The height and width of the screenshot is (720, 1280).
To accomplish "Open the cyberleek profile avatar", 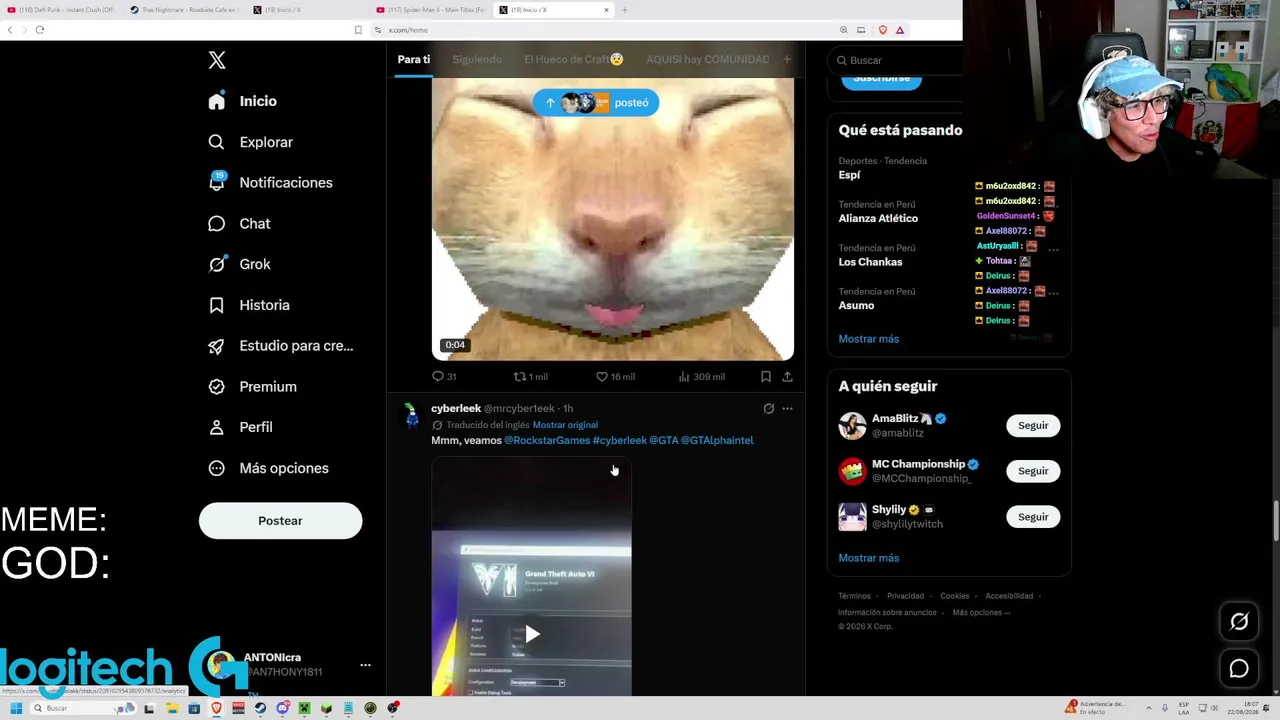I will click(x=411, y=415).
